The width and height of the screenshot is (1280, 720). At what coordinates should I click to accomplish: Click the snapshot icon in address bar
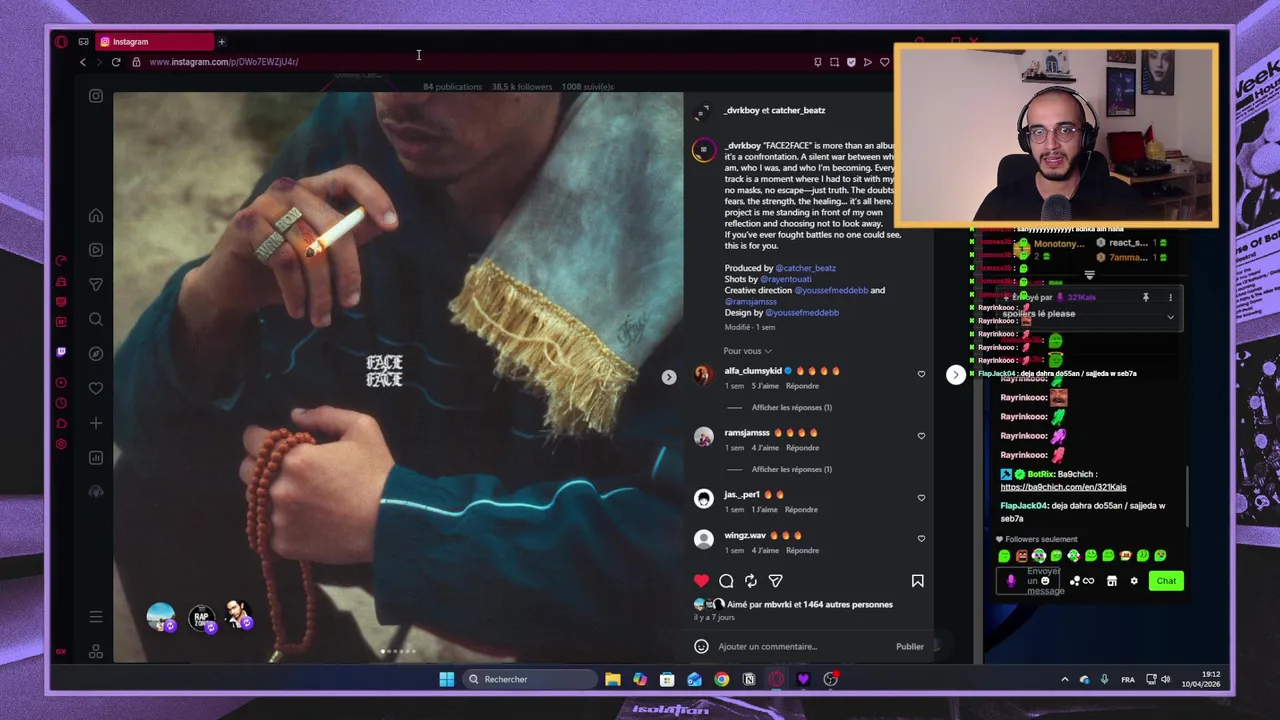834,62
